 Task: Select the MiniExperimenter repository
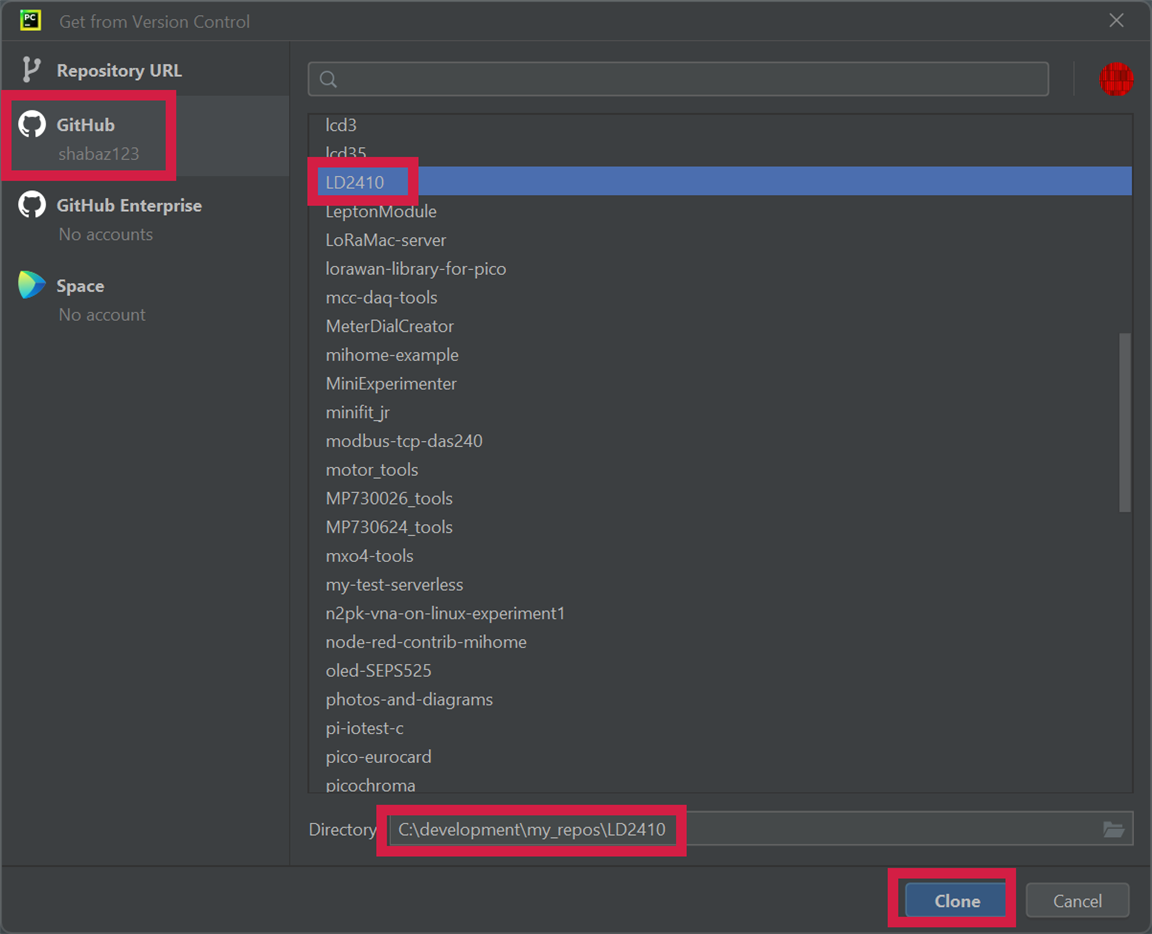[721, 383]
